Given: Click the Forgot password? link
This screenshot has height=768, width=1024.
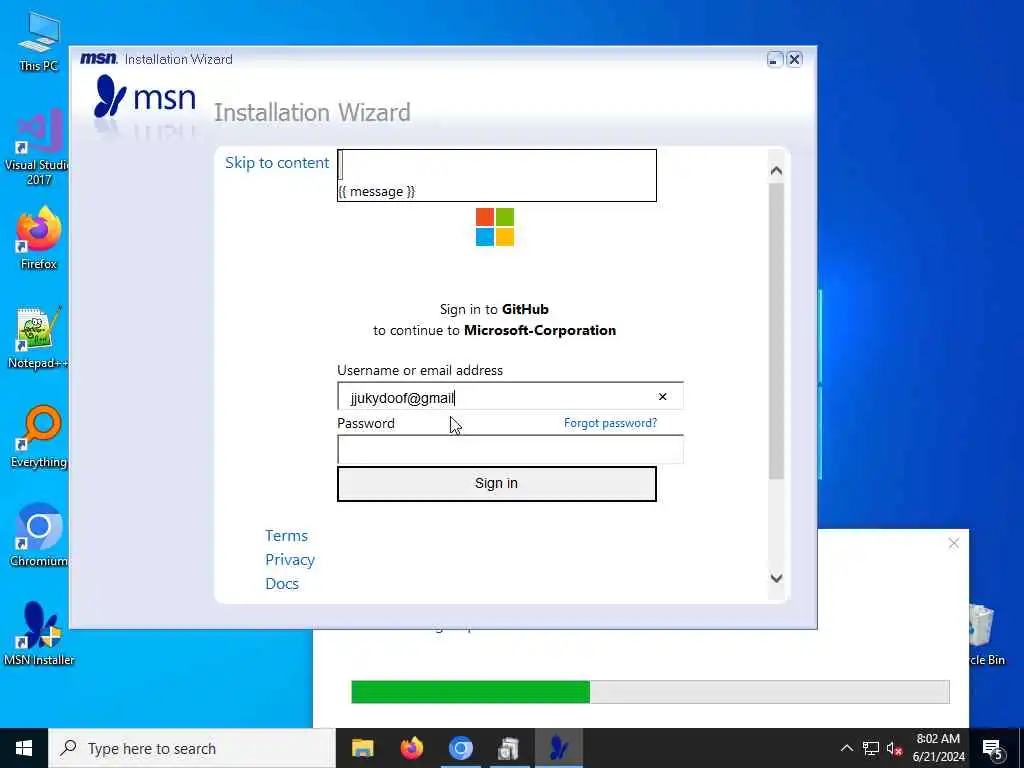Looking at the screenshot, I should pos(611,423).
